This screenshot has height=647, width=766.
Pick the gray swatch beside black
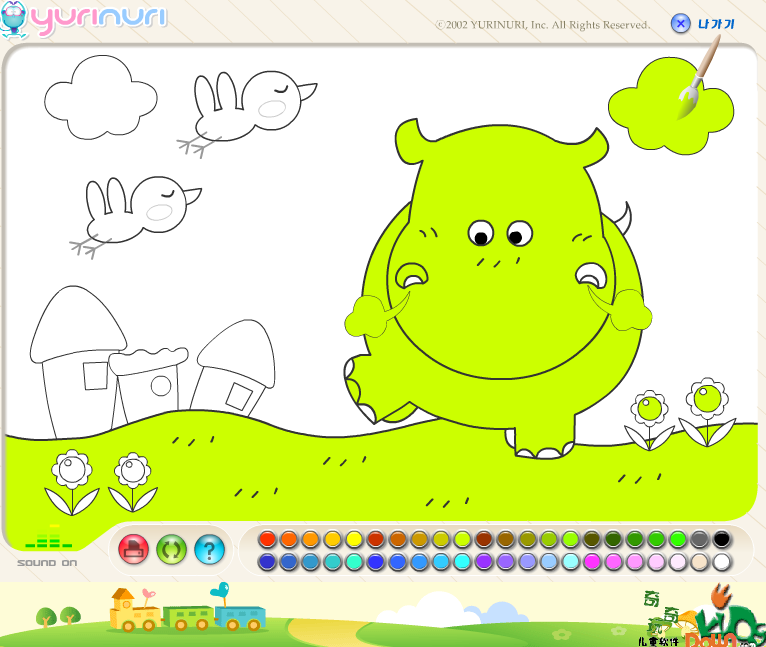699,539
